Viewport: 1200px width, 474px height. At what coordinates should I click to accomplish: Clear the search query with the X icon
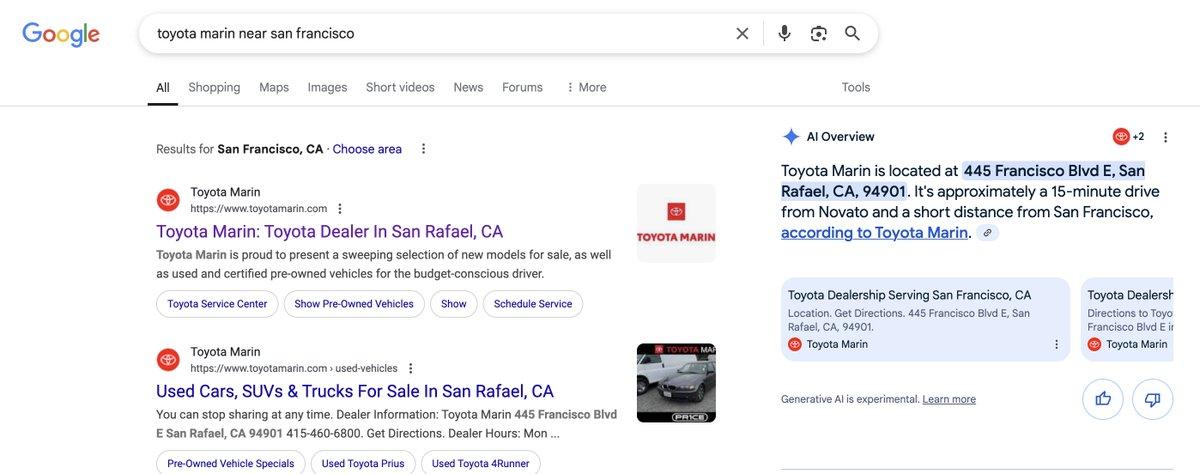[x=742, y=33]
